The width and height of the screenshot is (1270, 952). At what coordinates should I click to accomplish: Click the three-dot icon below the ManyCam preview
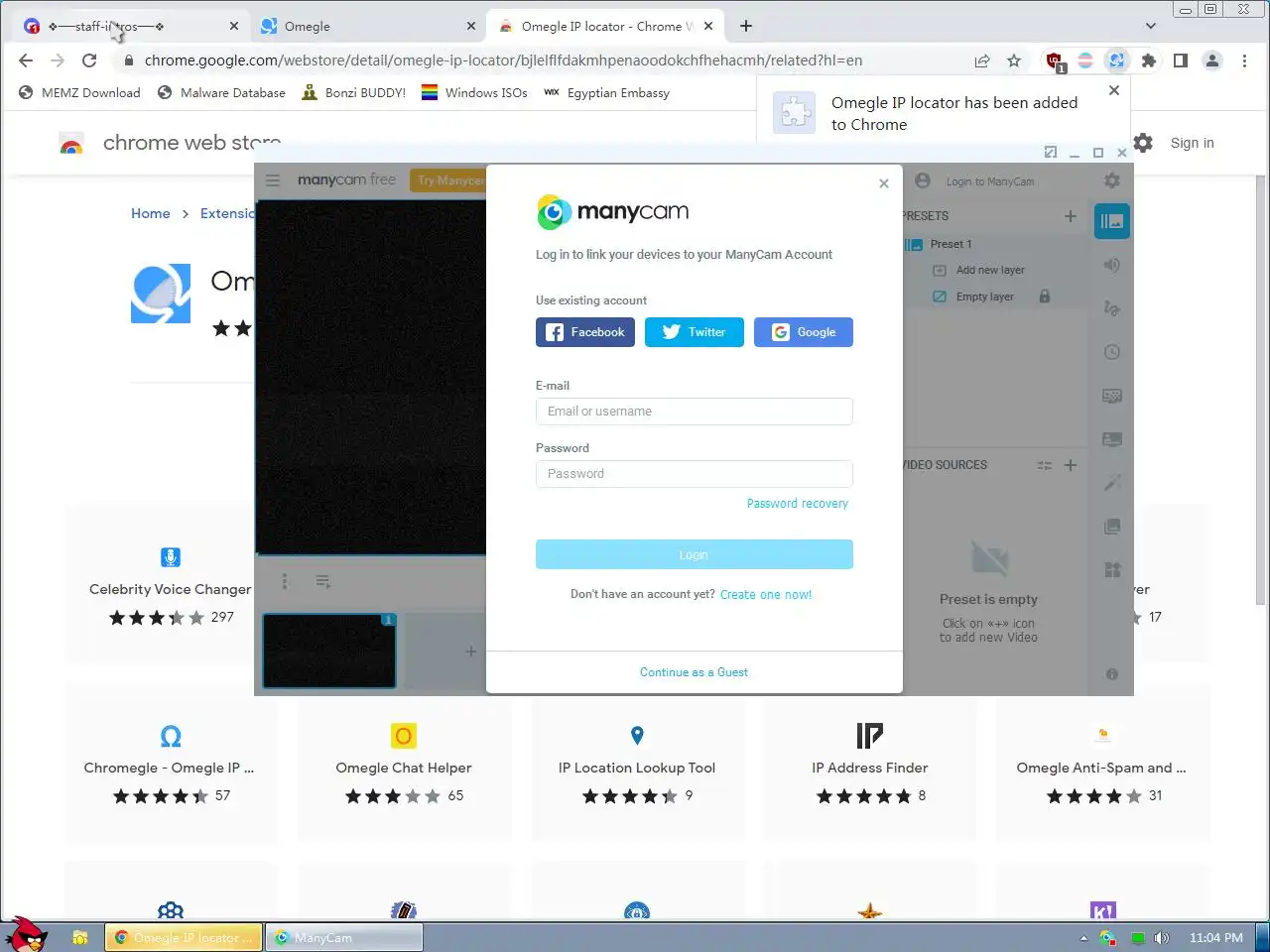click(x=285, y=581)
